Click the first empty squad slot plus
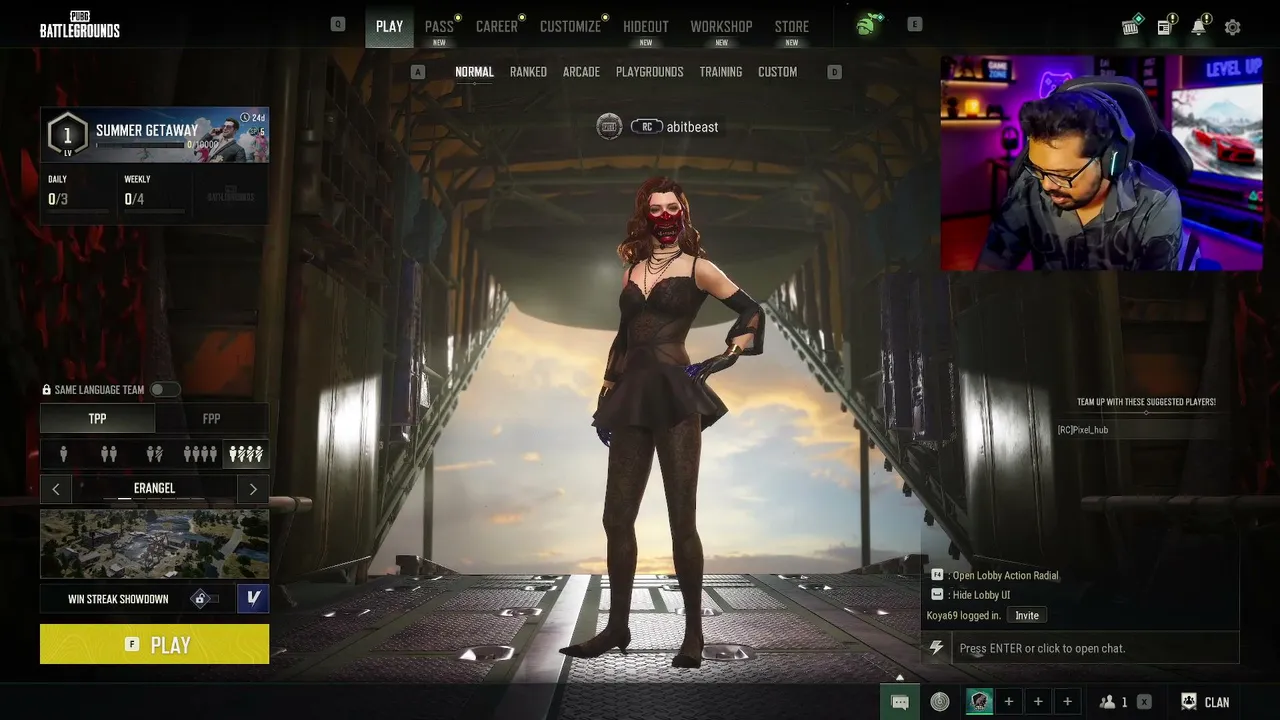The image size is (1280, 720). tap(1008, 702)
